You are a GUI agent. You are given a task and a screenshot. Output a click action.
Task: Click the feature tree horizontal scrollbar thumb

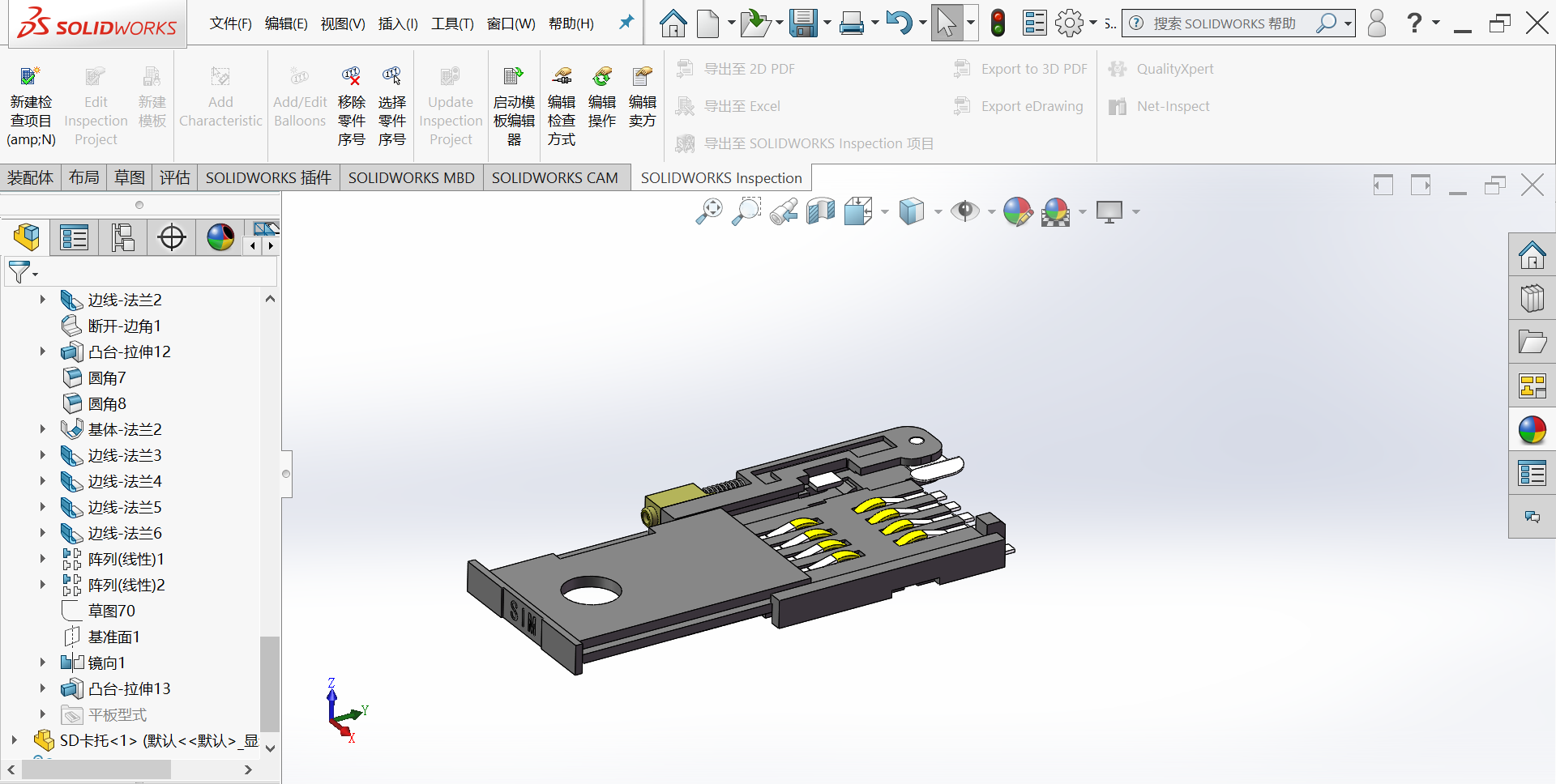pos(96,769)
